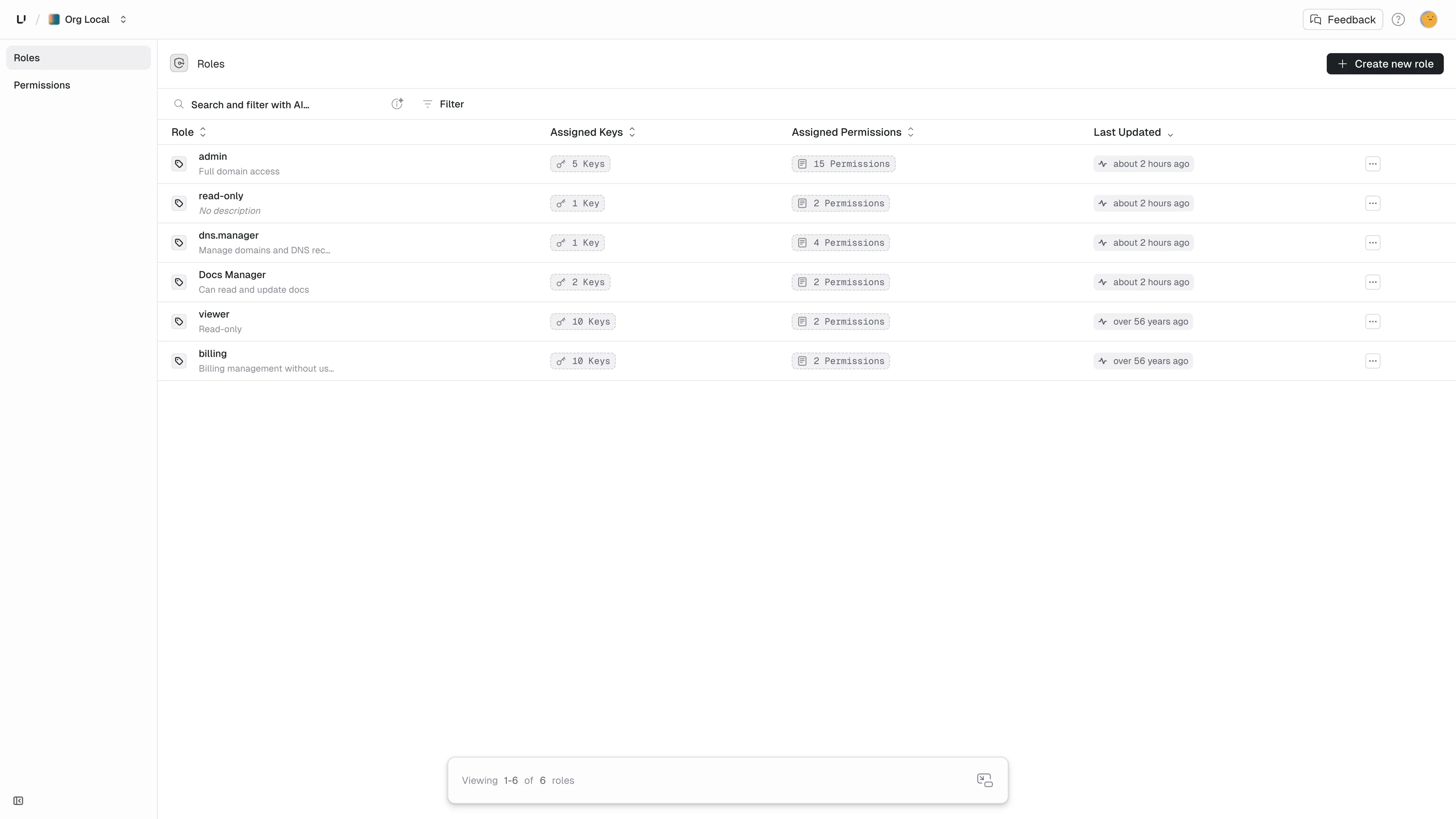Show AI search info sparkle icon
This screenshot has height=819, width=1456.
[397, 104]
